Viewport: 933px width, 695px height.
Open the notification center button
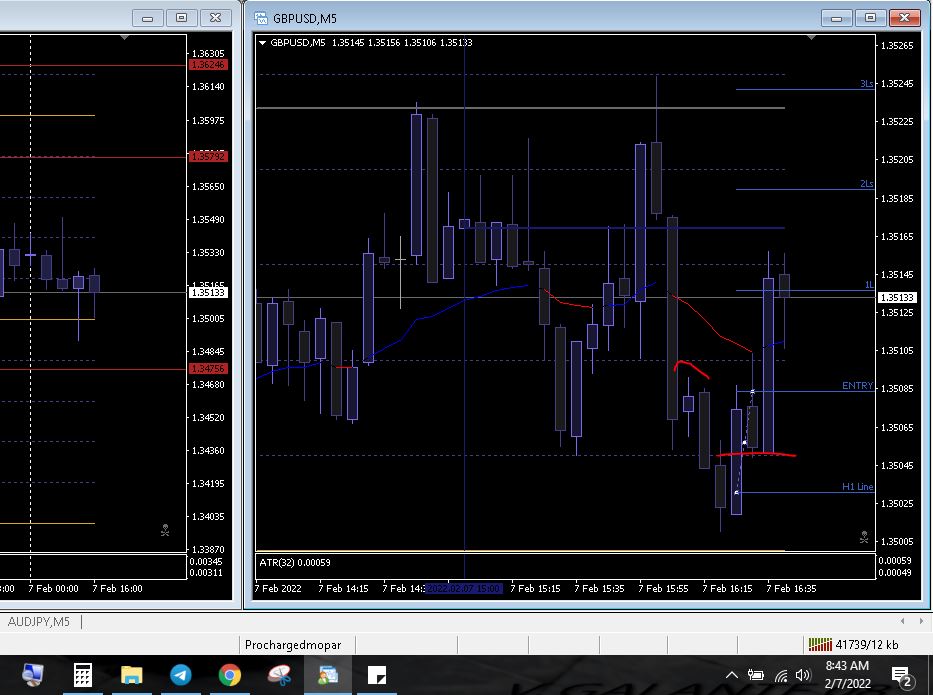(900, 676)
